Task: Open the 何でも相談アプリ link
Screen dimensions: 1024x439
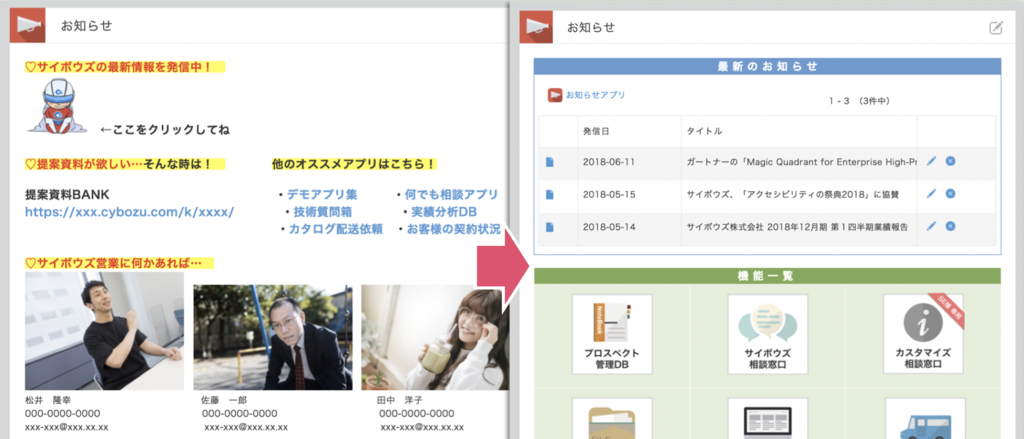Action: click(451, 195)
